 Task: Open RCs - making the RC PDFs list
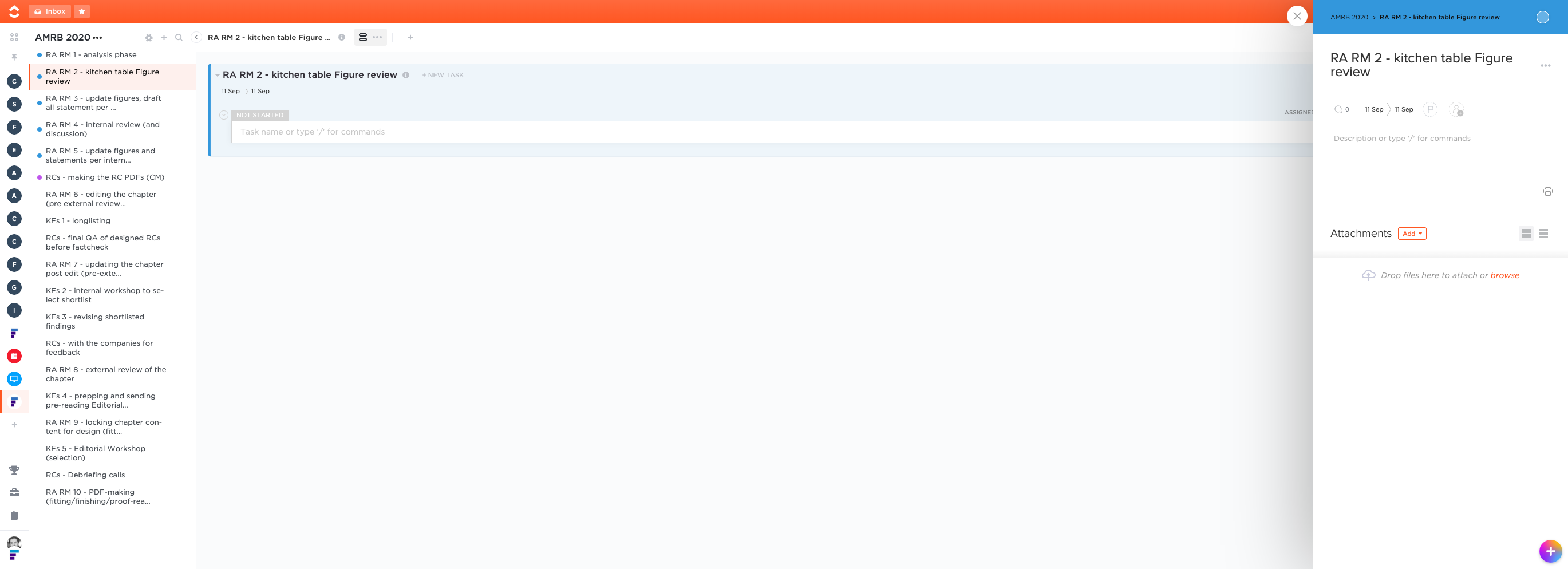click(105, 177)
